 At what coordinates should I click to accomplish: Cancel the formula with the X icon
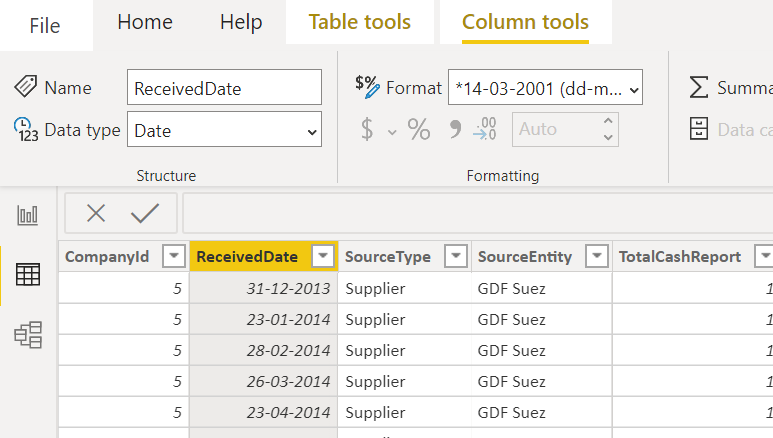click(96, 214)
